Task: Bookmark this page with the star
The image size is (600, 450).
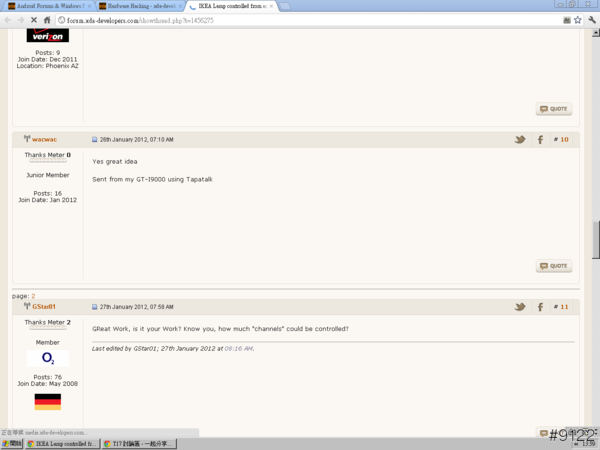Action: [x=577, y=20]
